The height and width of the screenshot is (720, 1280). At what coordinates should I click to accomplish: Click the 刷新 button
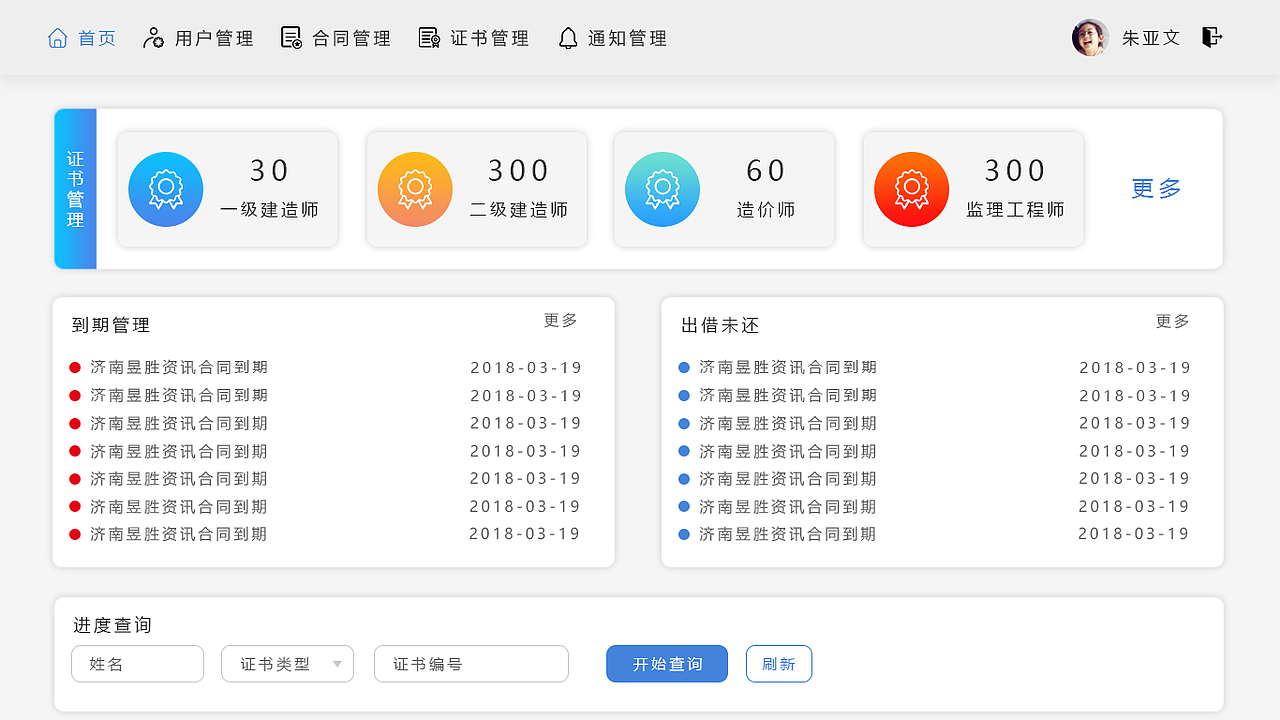coord(779,663)
